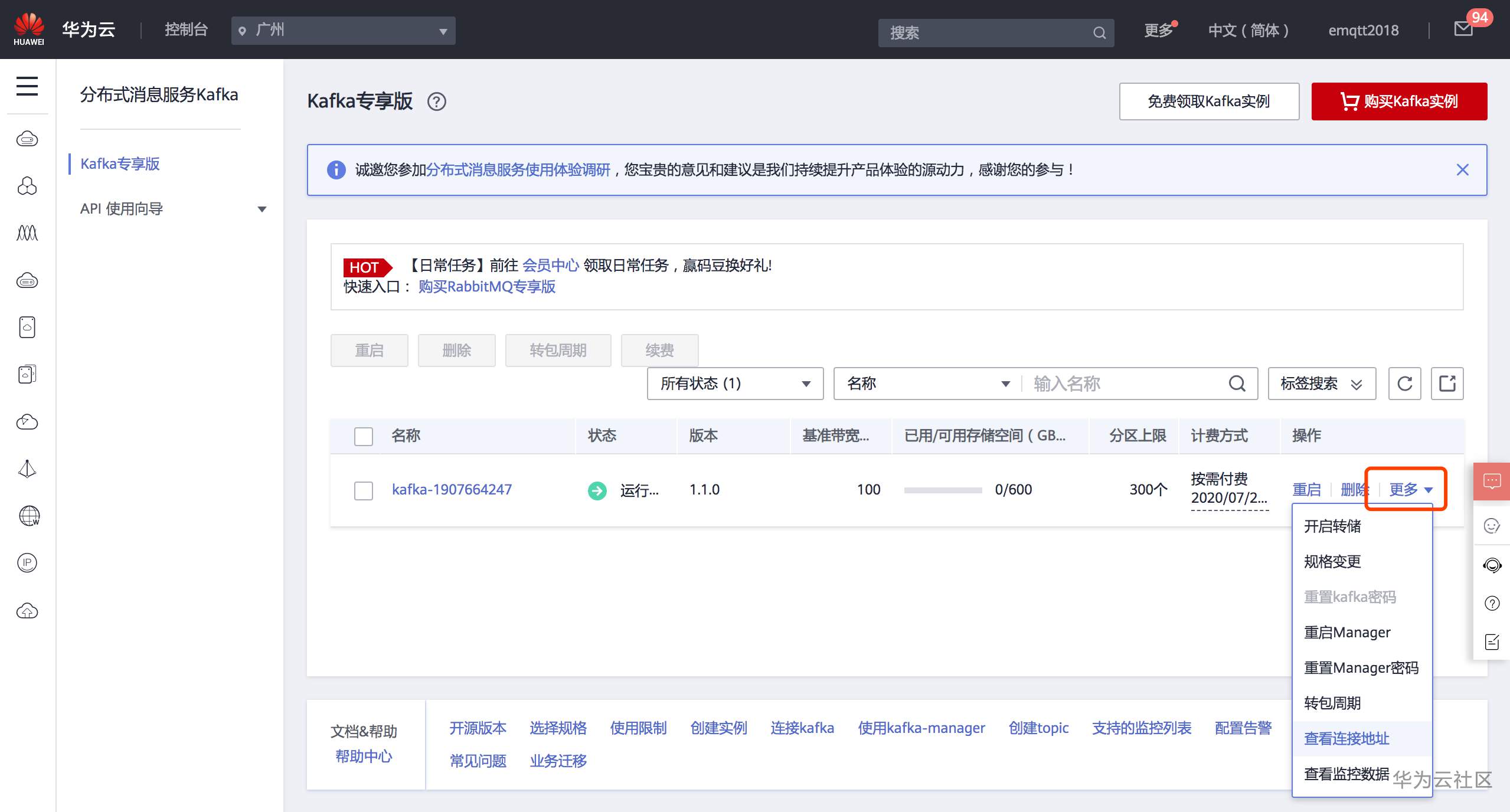
Task: Click the export list icon button
Action: (1447, 384)
